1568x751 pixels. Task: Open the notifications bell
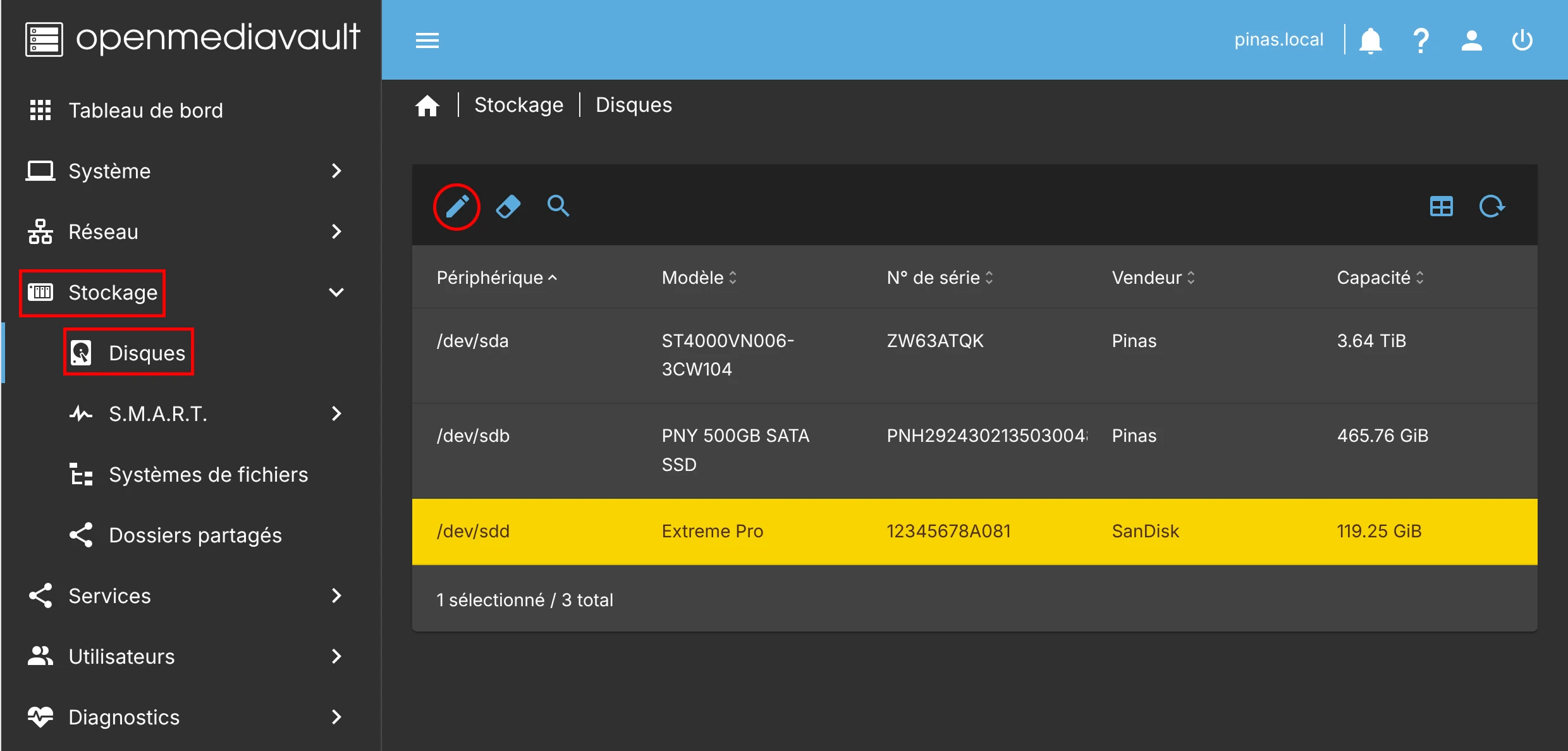tap(1370, 40)
